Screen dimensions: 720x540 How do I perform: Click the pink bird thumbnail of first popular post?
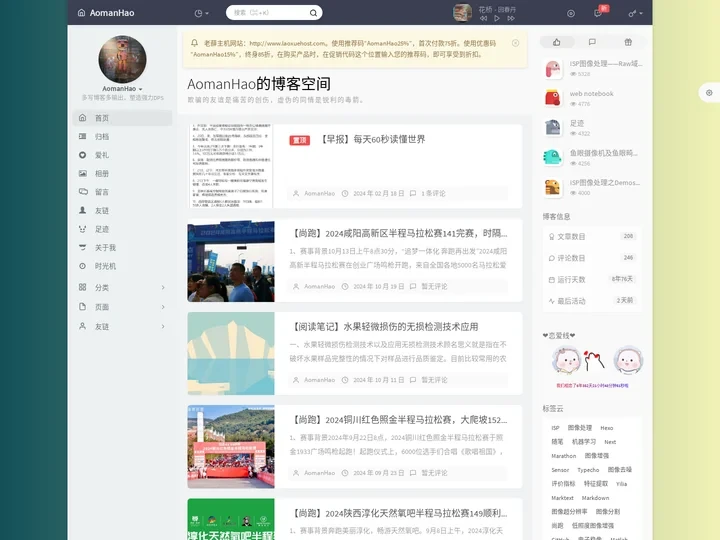pyautogui.click(x=553, y=69)
